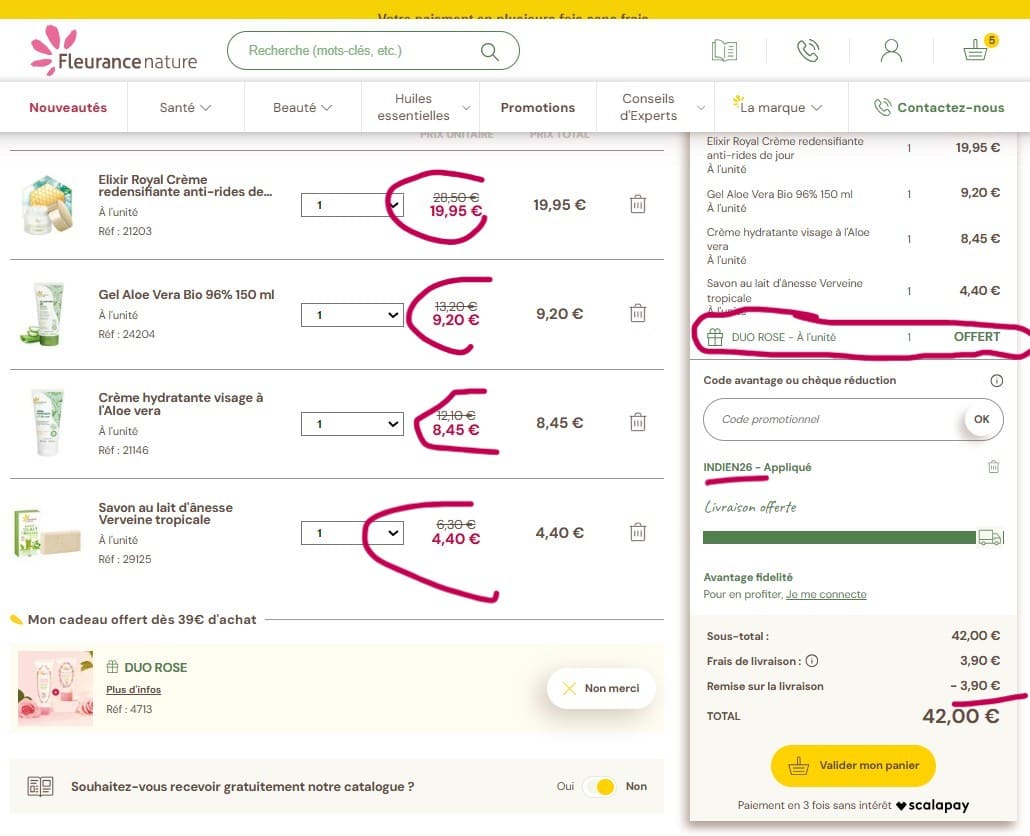The image size is (1030, 836).
Task: Open the Nouveautés menu item
Action: tap(68, 107)
